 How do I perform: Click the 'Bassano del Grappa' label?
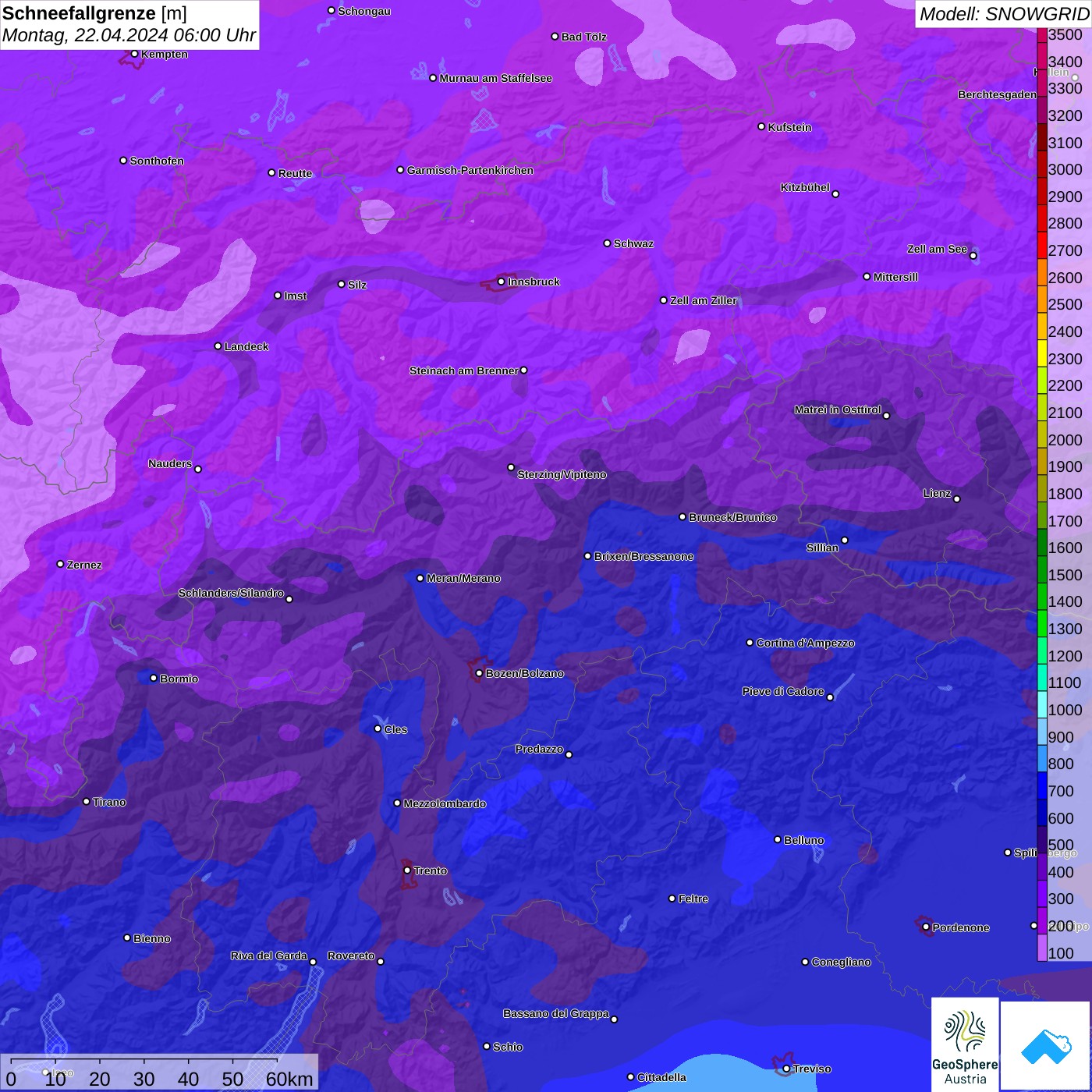556,1013
